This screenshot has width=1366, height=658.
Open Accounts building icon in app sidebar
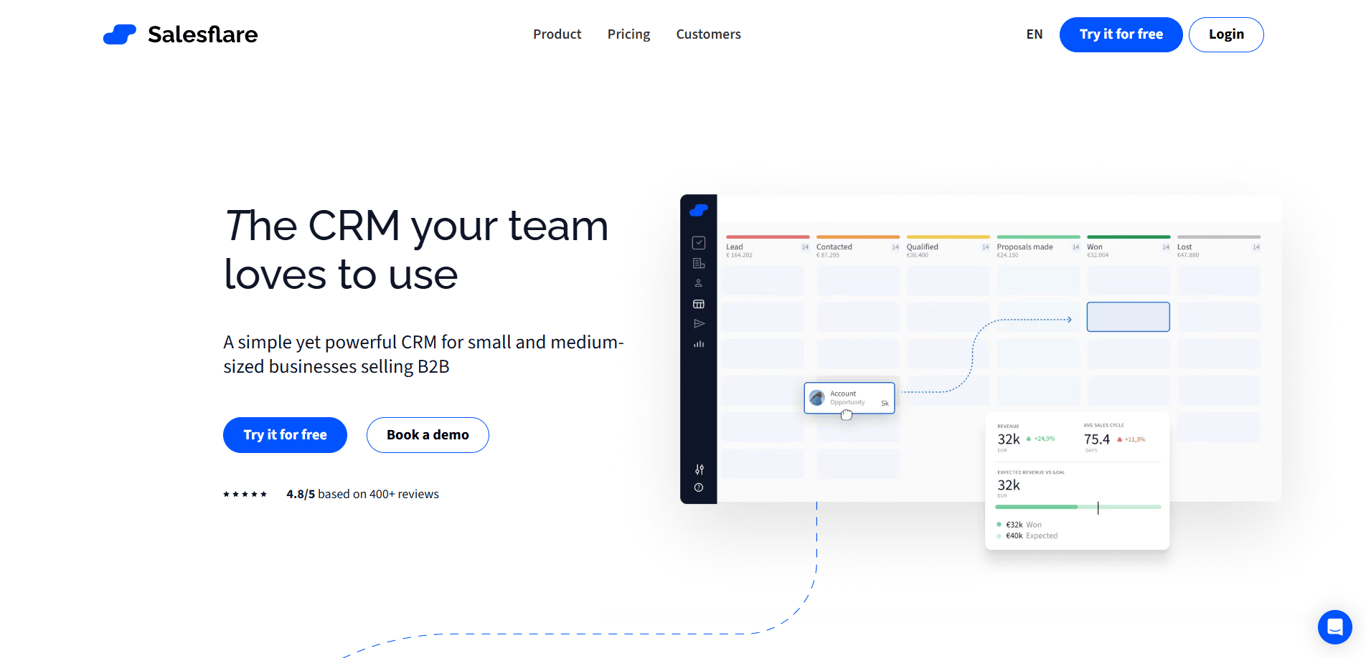(699, 263)
